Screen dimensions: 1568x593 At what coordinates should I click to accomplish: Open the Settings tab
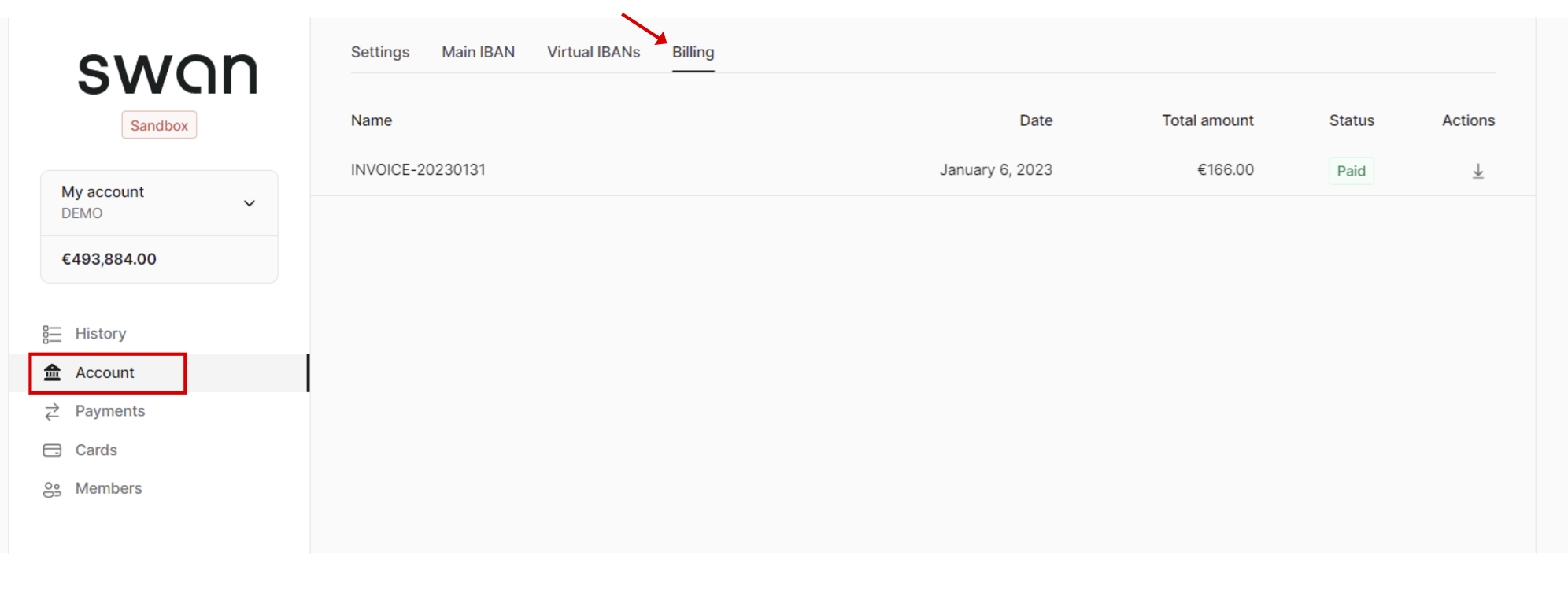[380, 52]
